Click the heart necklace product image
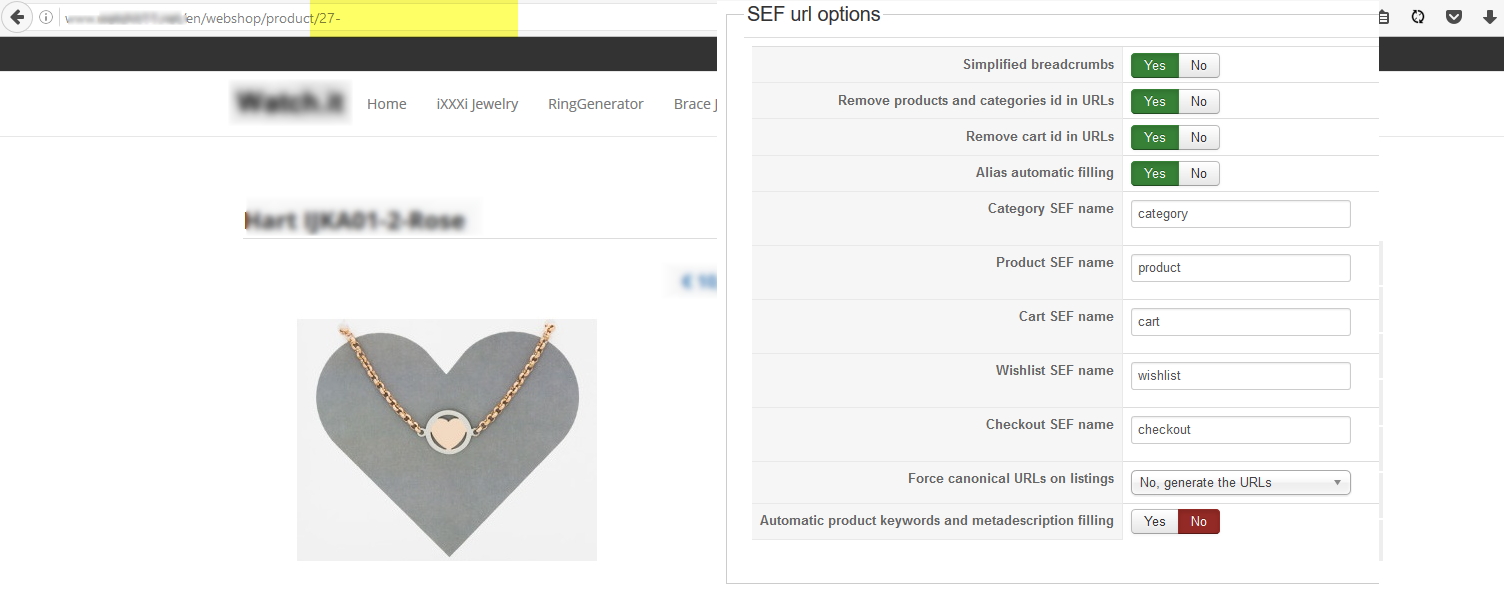This screenshot has height=590, width=1504. [447, 440]
